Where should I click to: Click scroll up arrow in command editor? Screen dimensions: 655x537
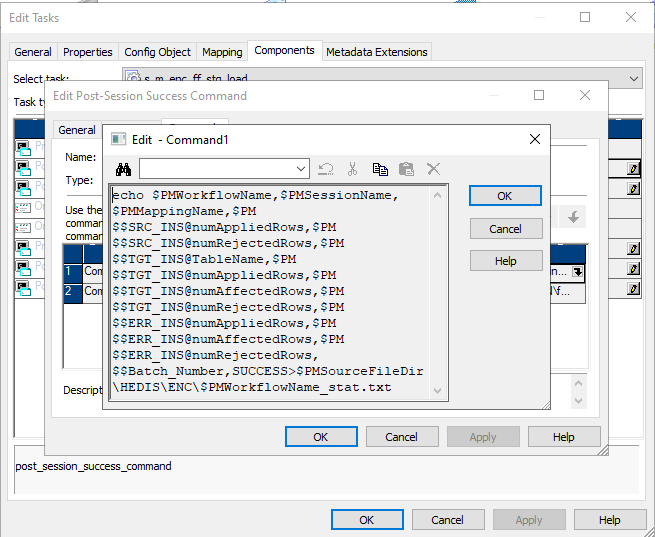pos(437,195)
